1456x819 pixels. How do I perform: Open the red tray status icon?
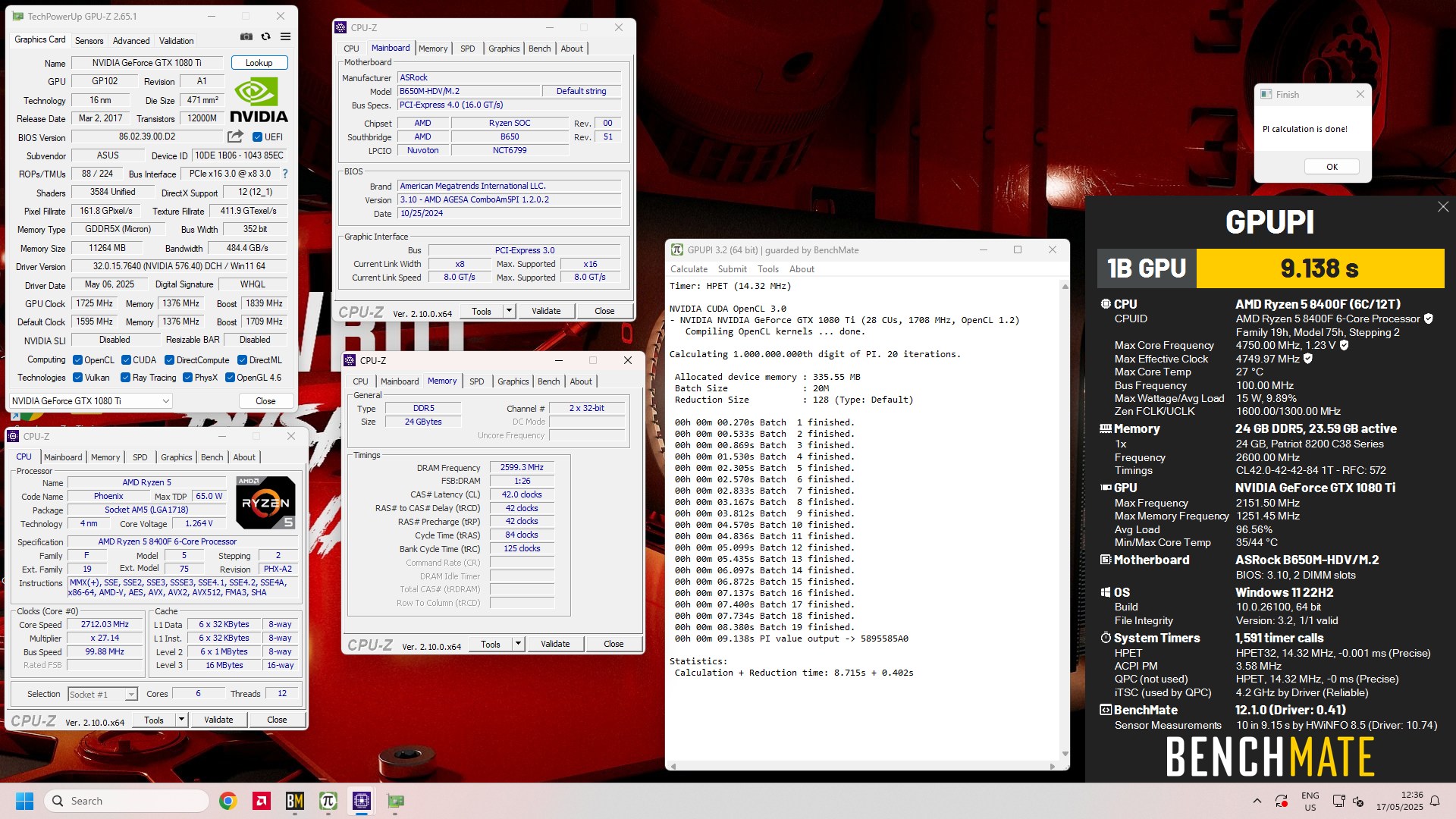click(x=1282, y=801)
